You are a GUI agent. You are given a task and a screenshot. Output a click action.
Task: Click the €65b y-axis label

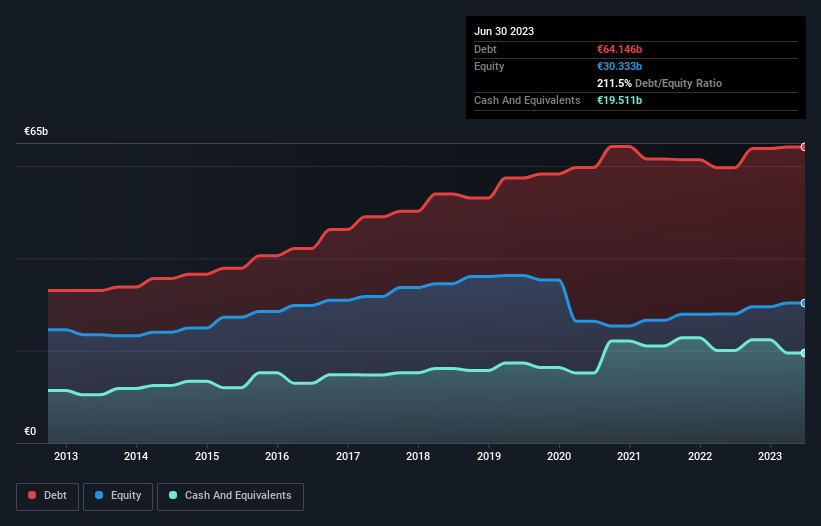click(x=36, y=131)
